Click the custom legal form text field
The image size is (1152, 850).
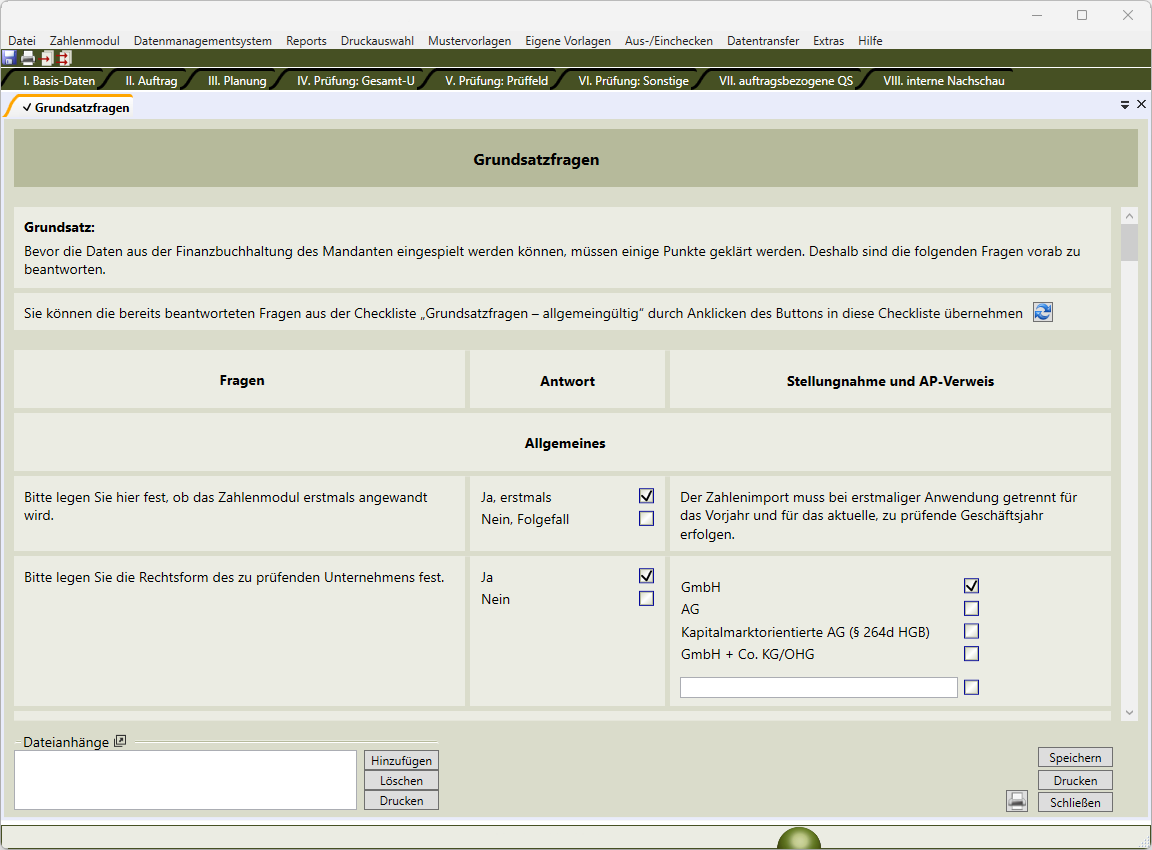pyautogui.click(x=818, y=687)
